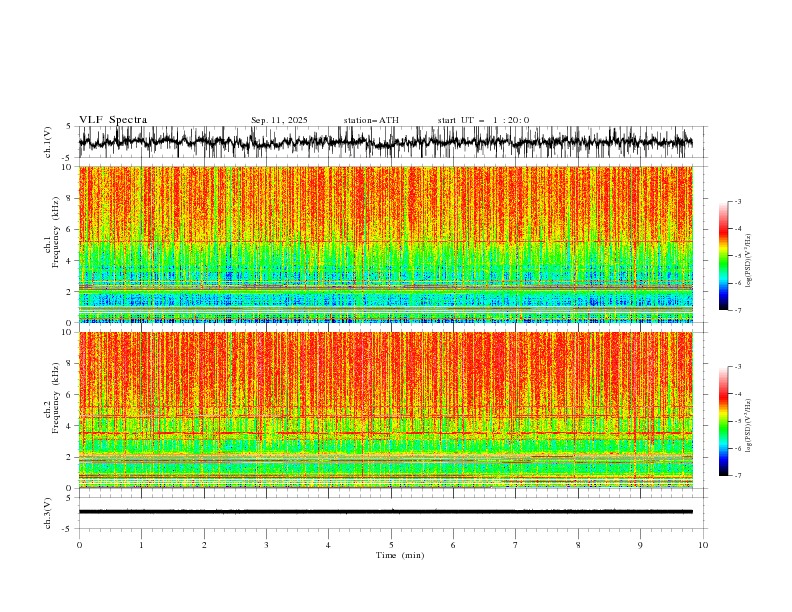
Task: Click the "-5" tick of the ch.3 axis
Action: tap(67, 529)
